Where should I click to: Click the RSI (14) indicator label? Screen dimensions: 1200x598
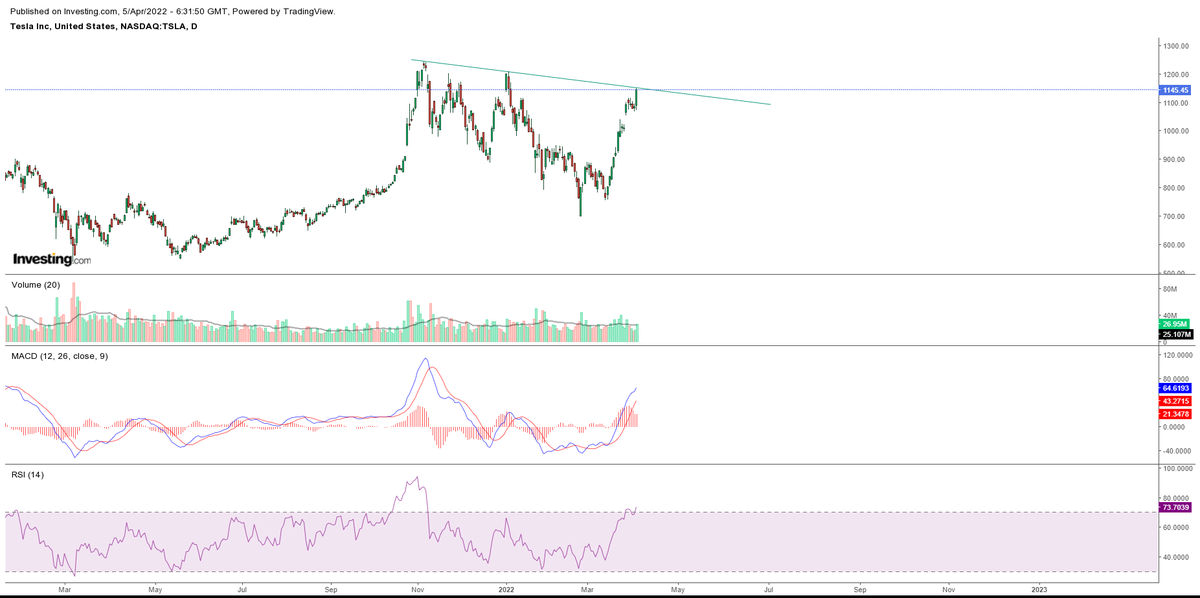click(x=28, y=473)
